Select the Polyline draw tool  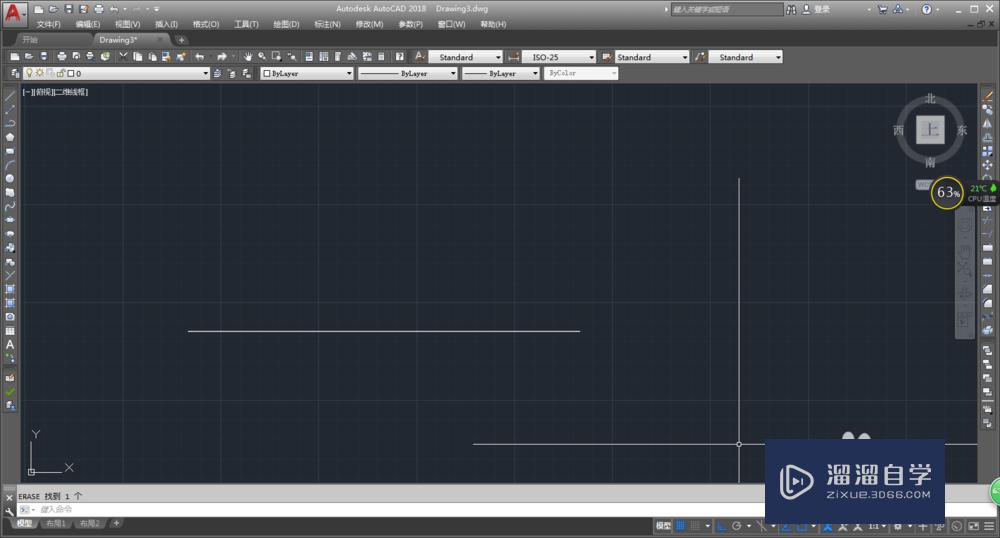[x=10, y=123]
